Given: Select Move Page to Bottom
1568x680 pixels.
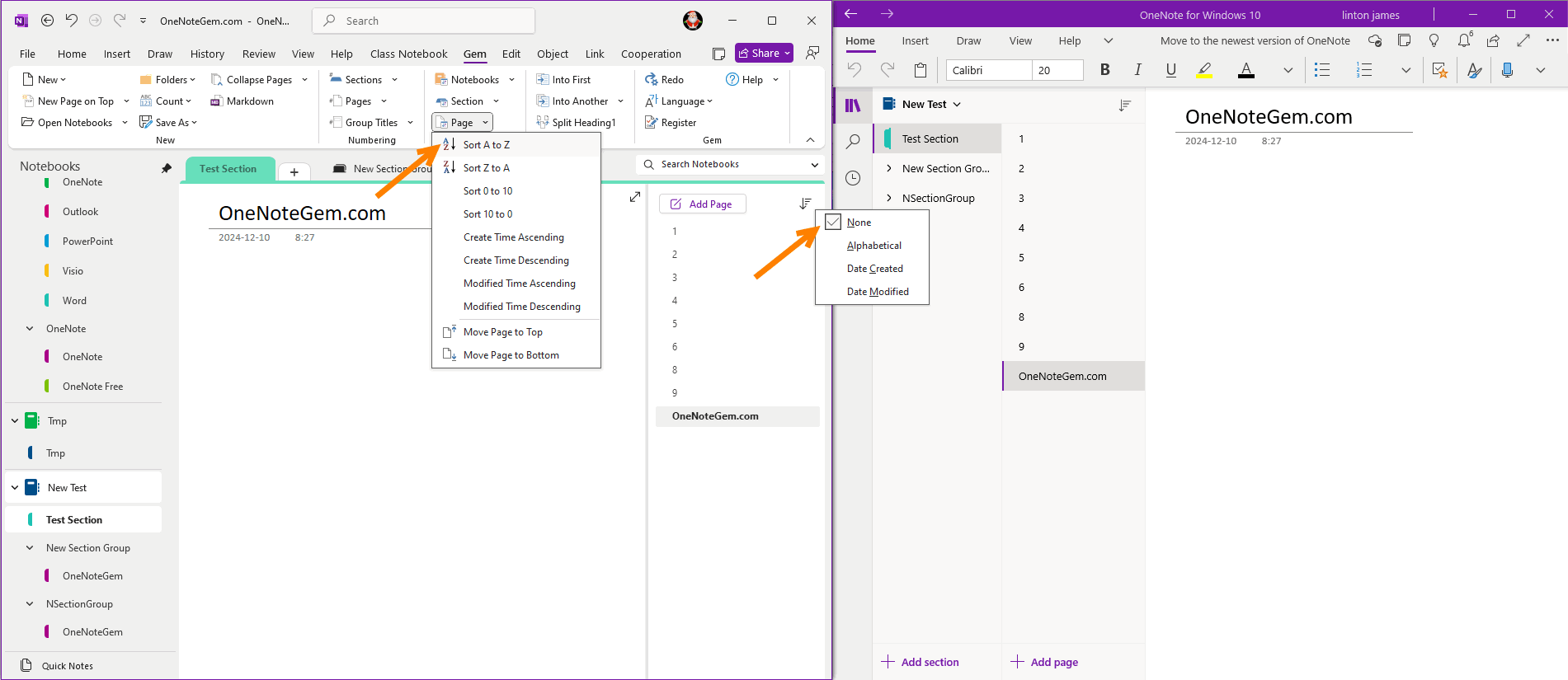Looking at the screenshot, I should [516, 355].
